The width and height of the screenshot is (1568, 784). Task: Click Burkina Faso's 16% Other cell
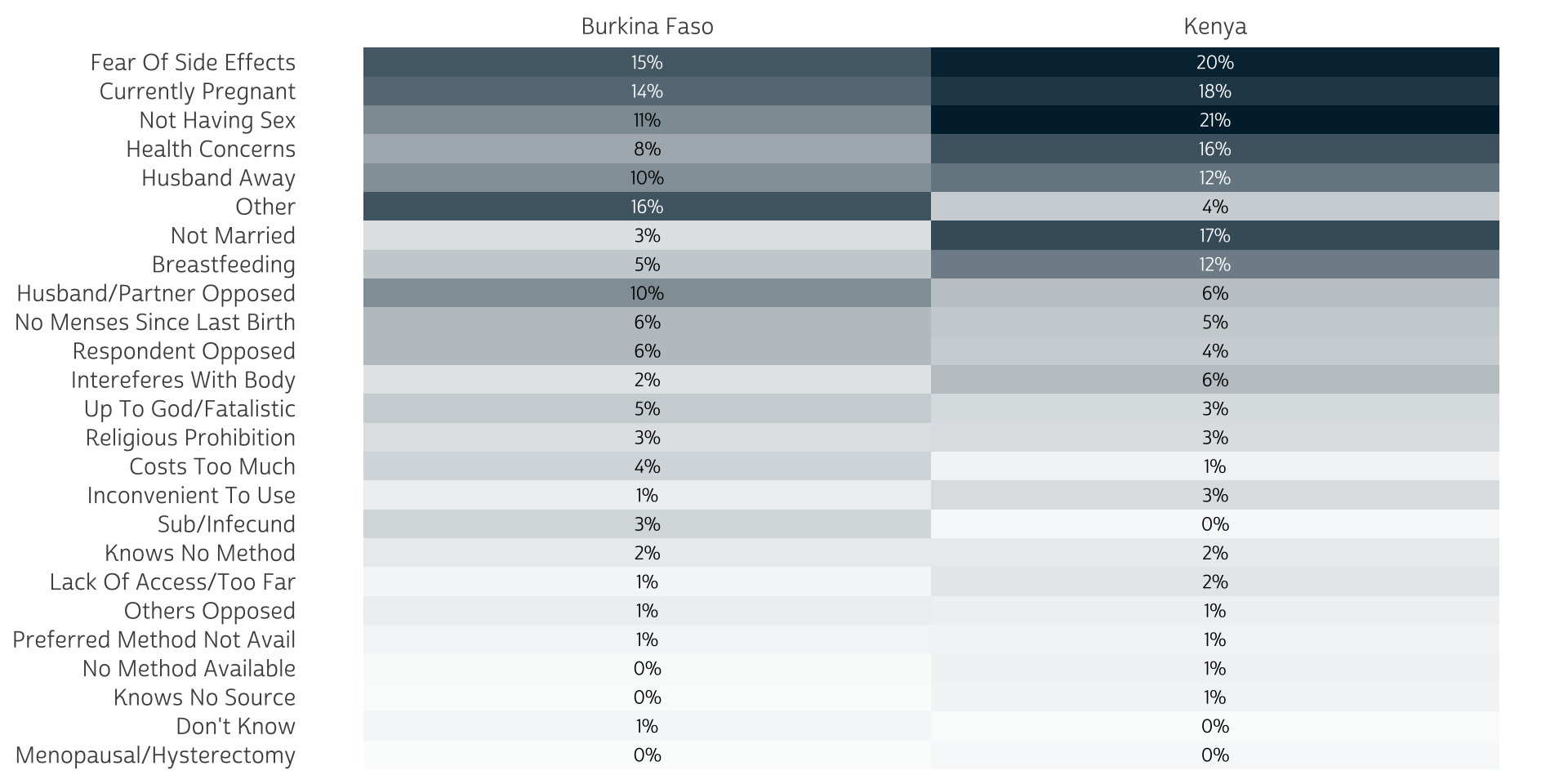point(647,207)
